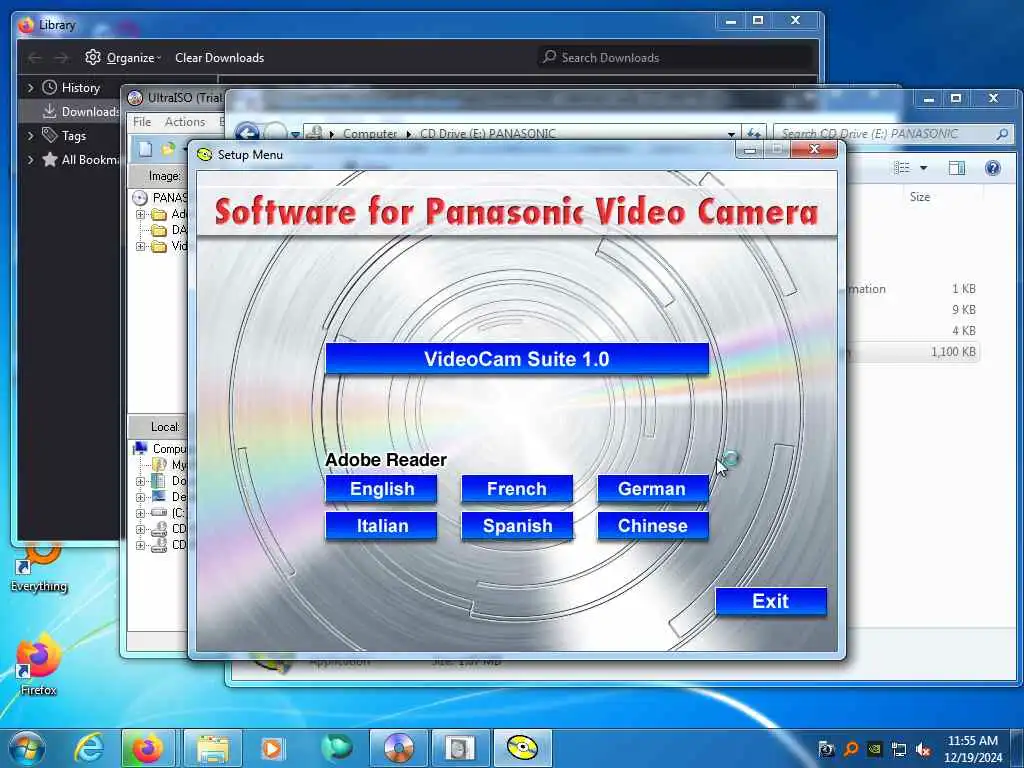Expand Tags node in Library sidebar
The height and width of the screenshot is (768, 1024).
[30, 136]
